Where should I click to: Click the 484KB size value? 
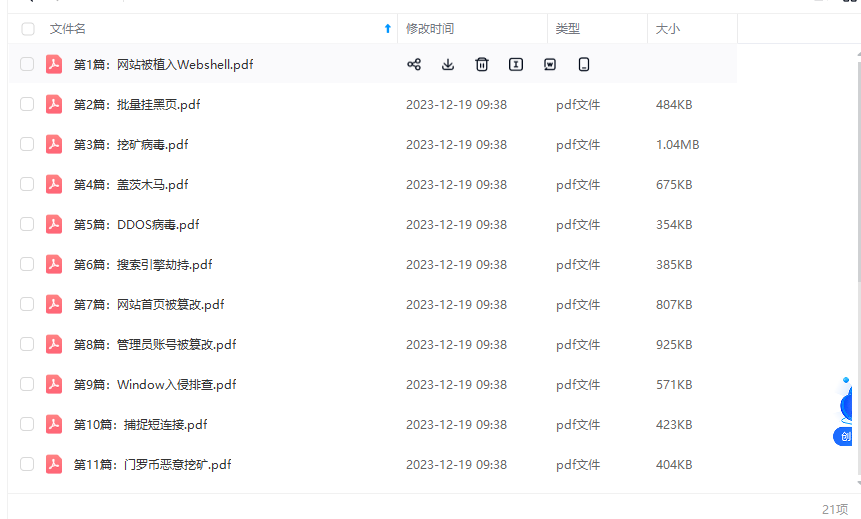point(674,104)
